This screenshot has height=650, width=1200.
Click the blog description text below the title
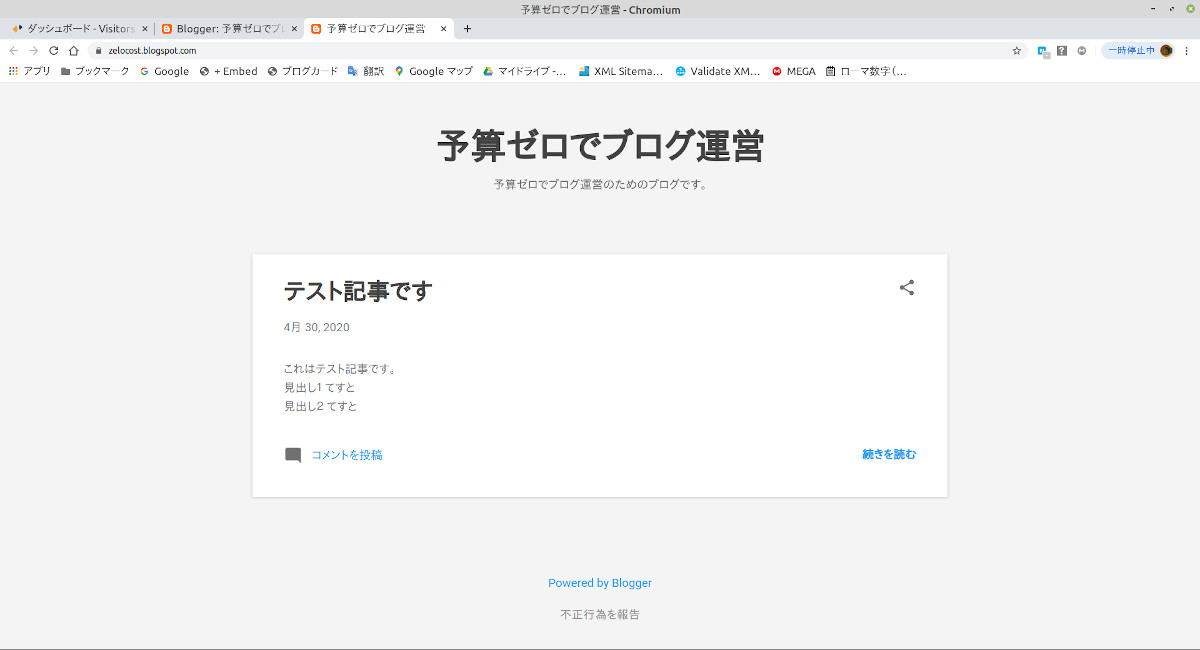coord(600,185)
